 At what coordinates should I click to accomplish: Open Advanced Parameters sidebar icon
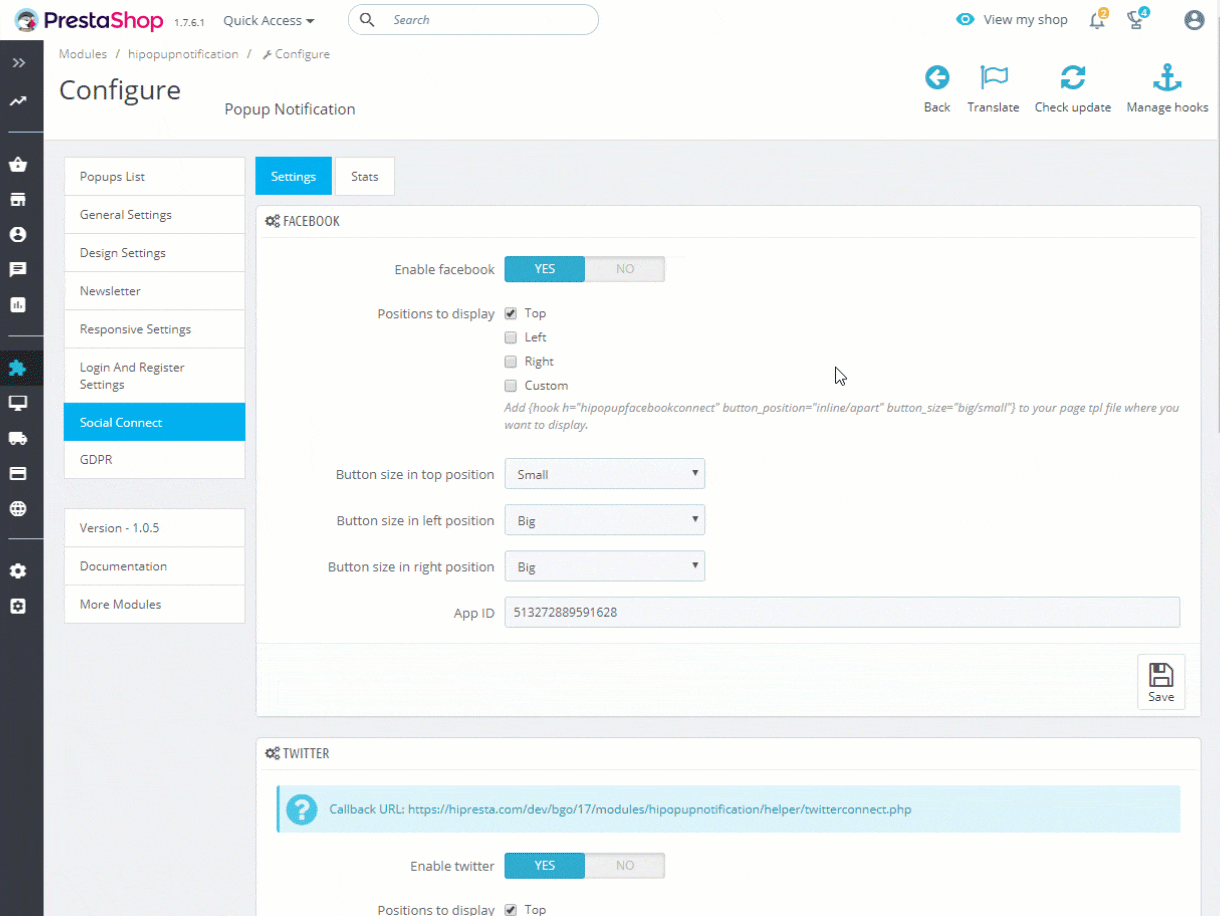[x=18, y=606]
